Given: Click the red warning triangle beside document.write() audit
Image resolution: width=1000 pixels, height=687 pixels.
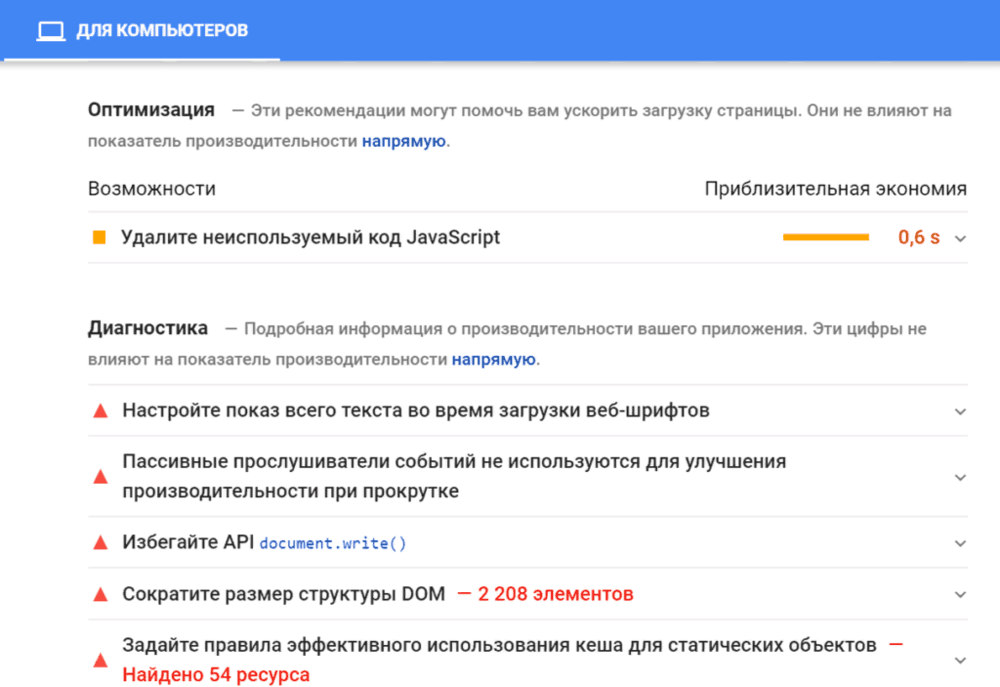Looking at the screenshot, I should tap(100, 543).
